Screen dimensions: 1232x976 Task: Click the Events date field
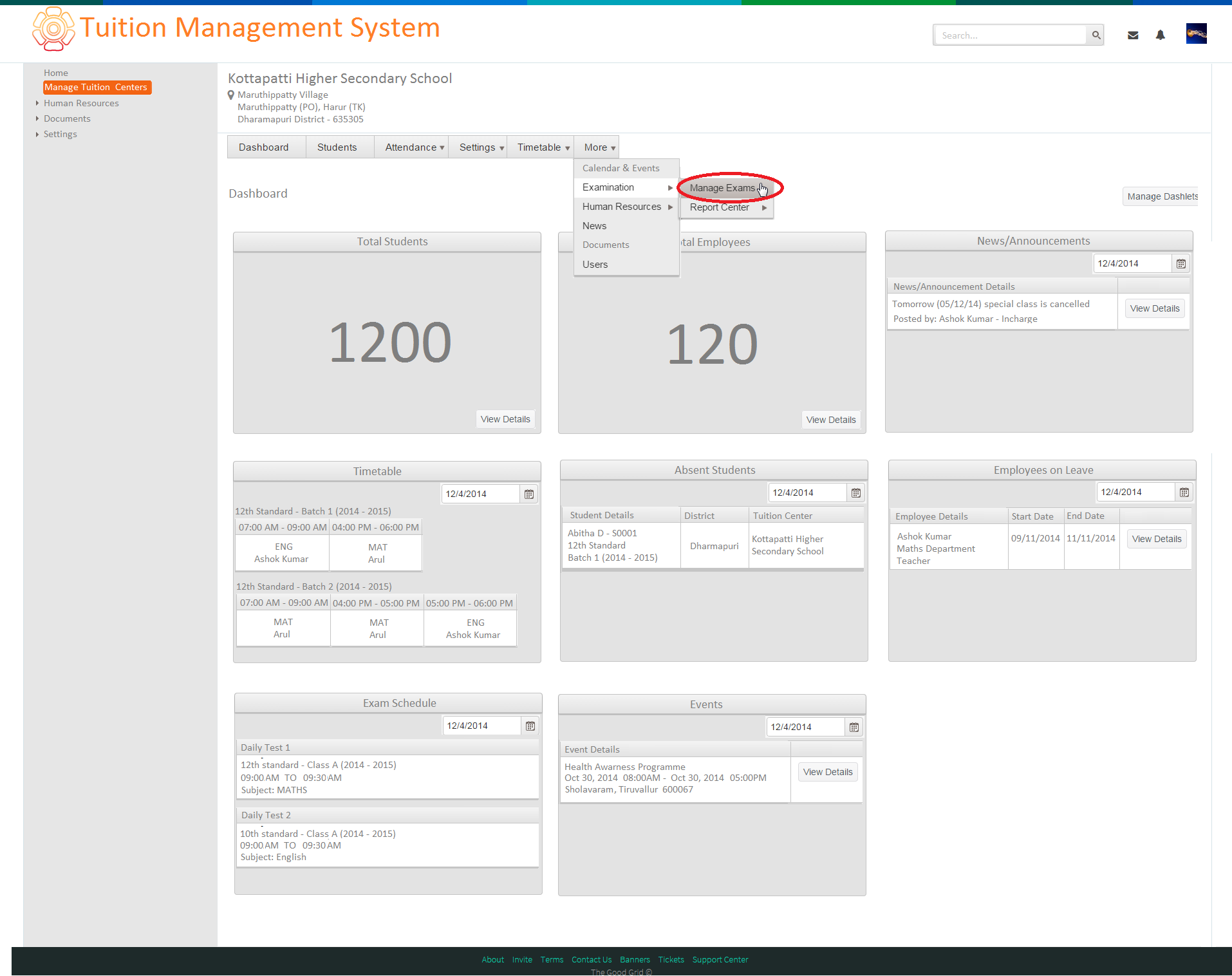click(806, 727)
